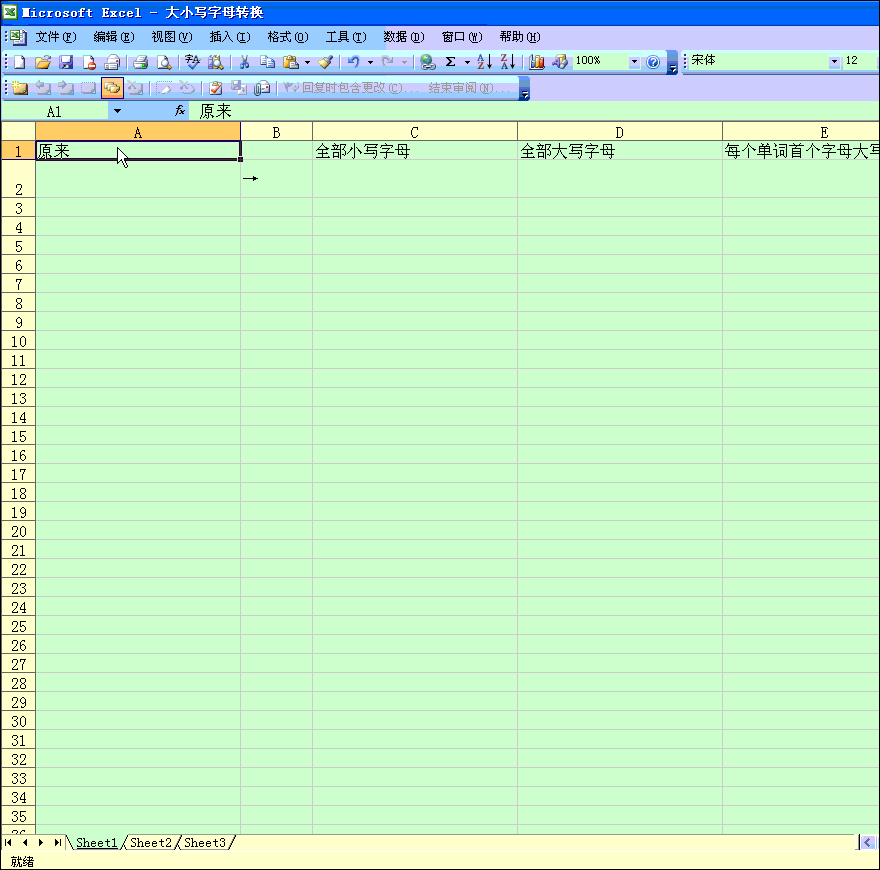Open Print Preview from the toolbar

[164, 62]
